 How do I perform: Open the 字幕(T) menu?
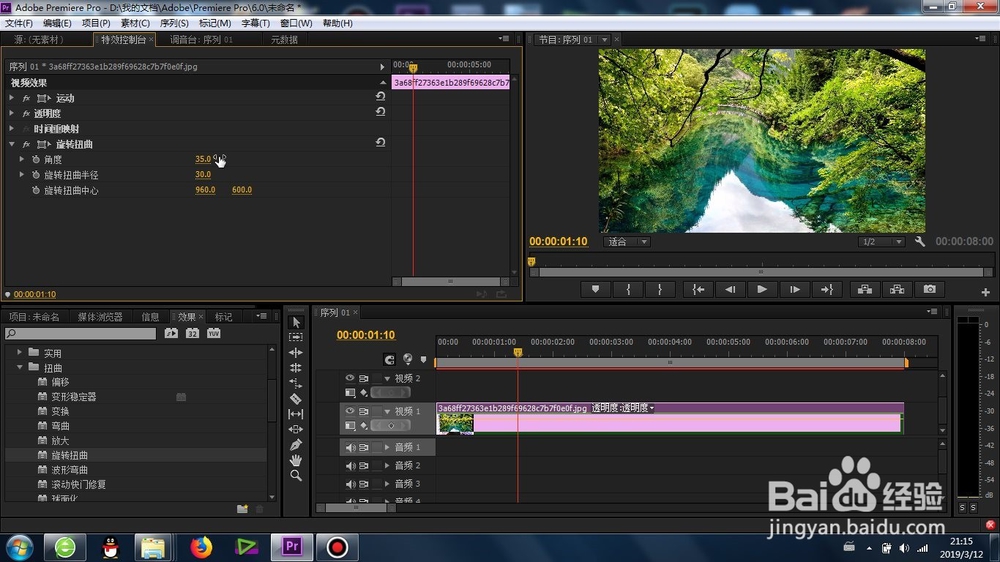click(255, 23)
